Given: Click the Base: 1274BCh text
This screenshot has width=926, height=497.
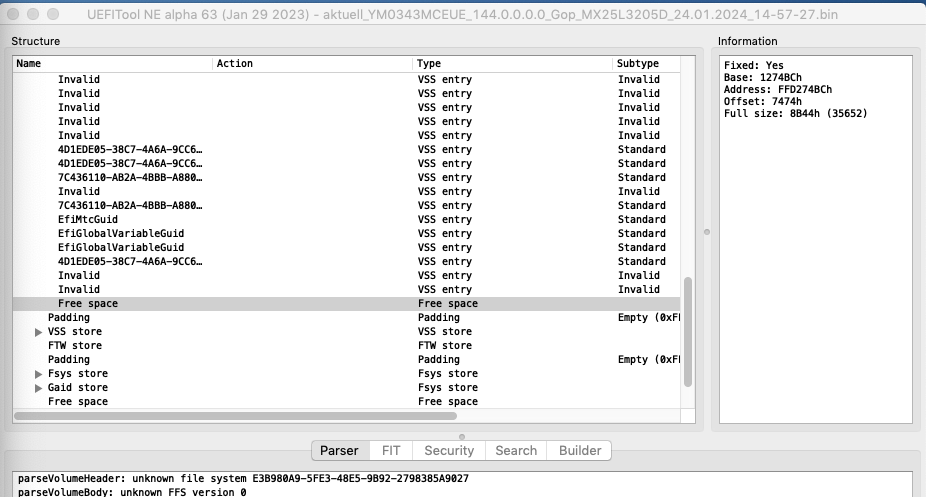Looking at the screenshot, I should pyautogui.click(x=762, y=78).
